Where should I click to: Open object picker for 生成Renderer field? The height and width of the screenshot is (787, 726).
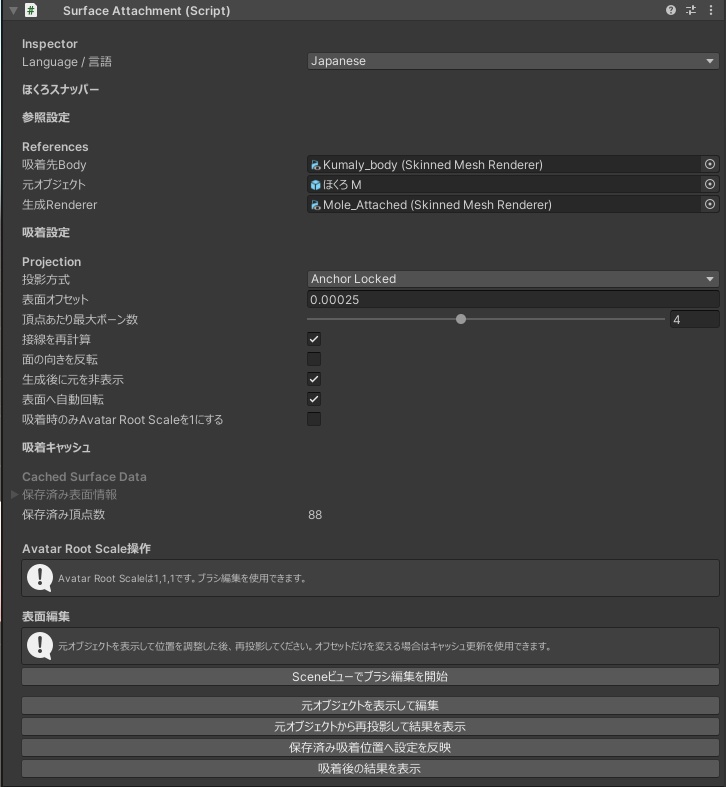click(710, 204)
